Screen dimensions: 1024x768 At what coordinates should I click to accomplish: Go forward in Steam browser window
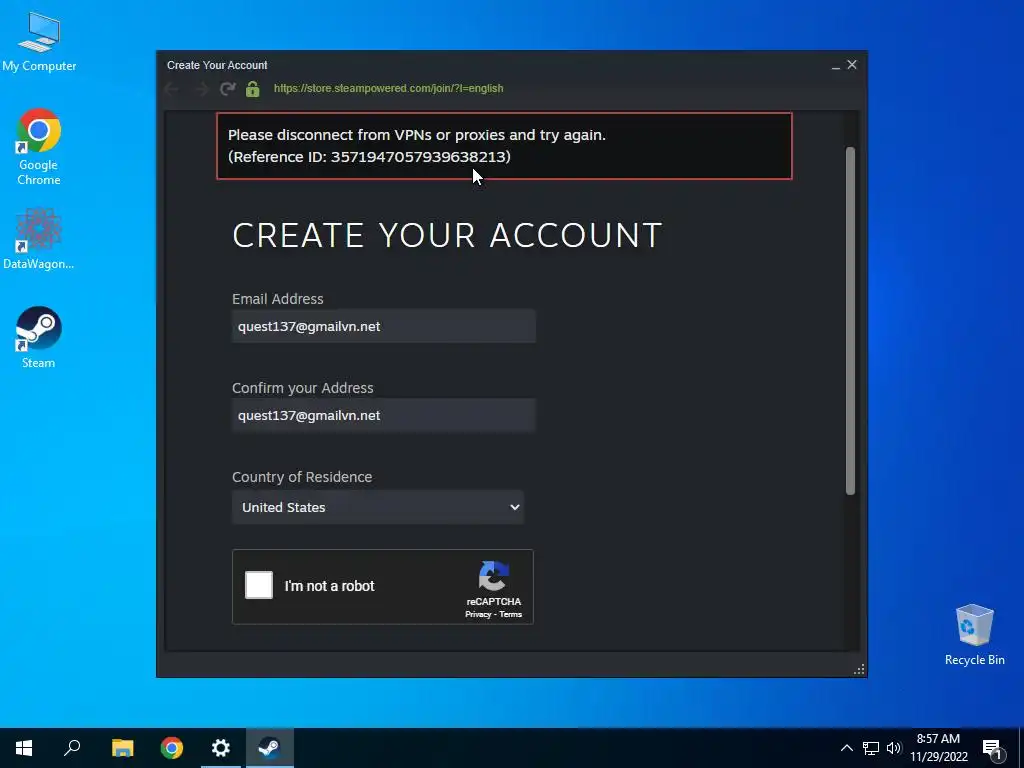point(201,89)
